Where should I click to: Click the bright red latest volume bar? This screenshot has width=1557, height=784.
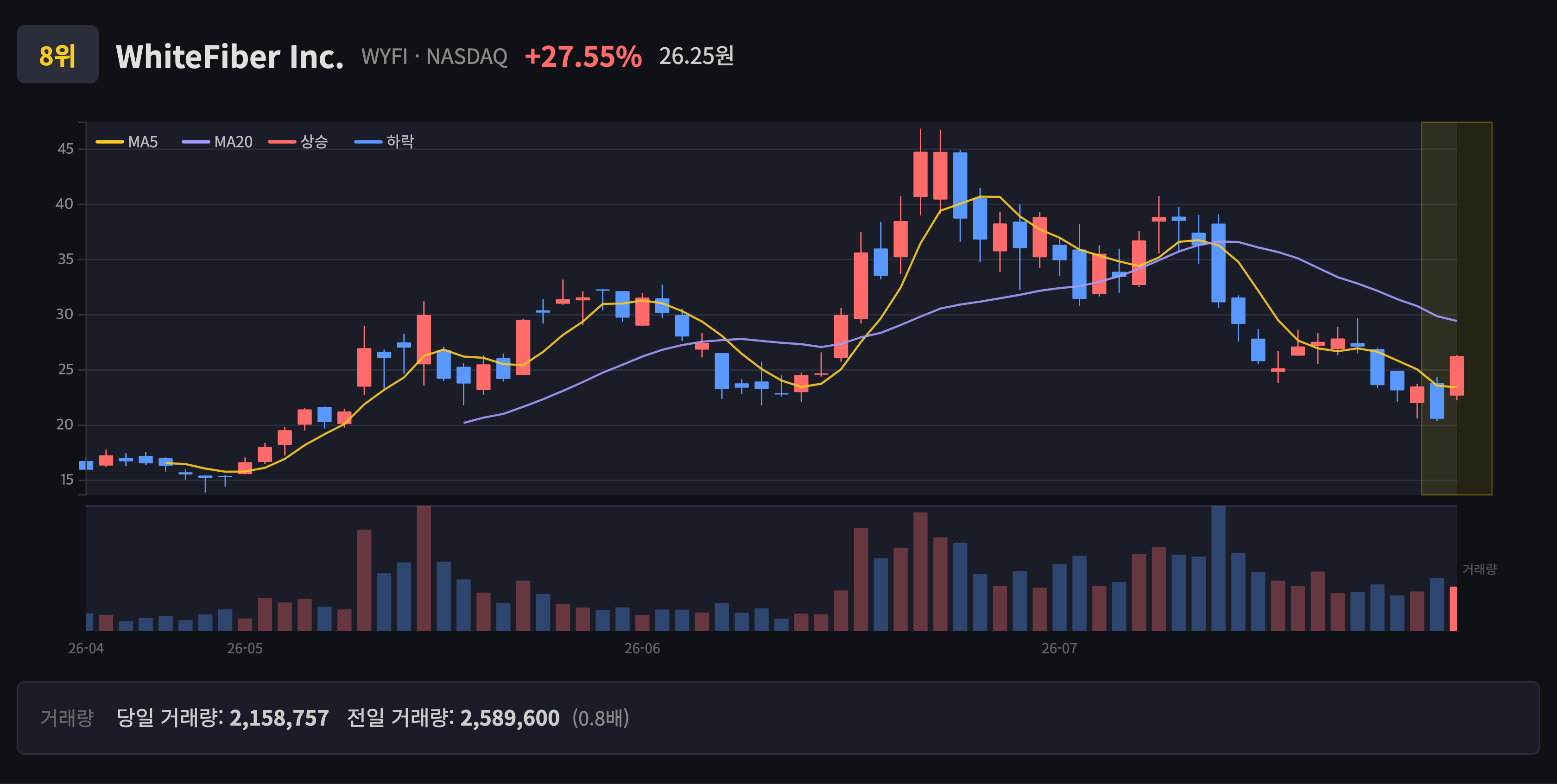click(x=1454, y=609)
